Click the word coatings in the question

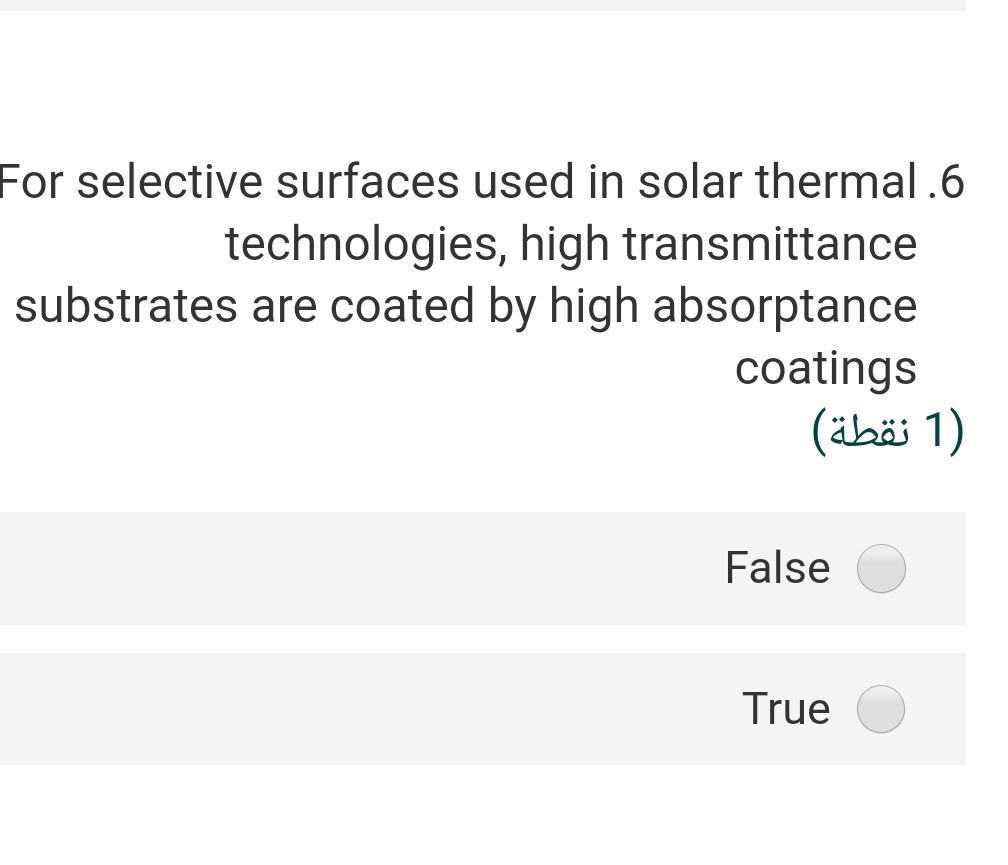coord(826,366)
